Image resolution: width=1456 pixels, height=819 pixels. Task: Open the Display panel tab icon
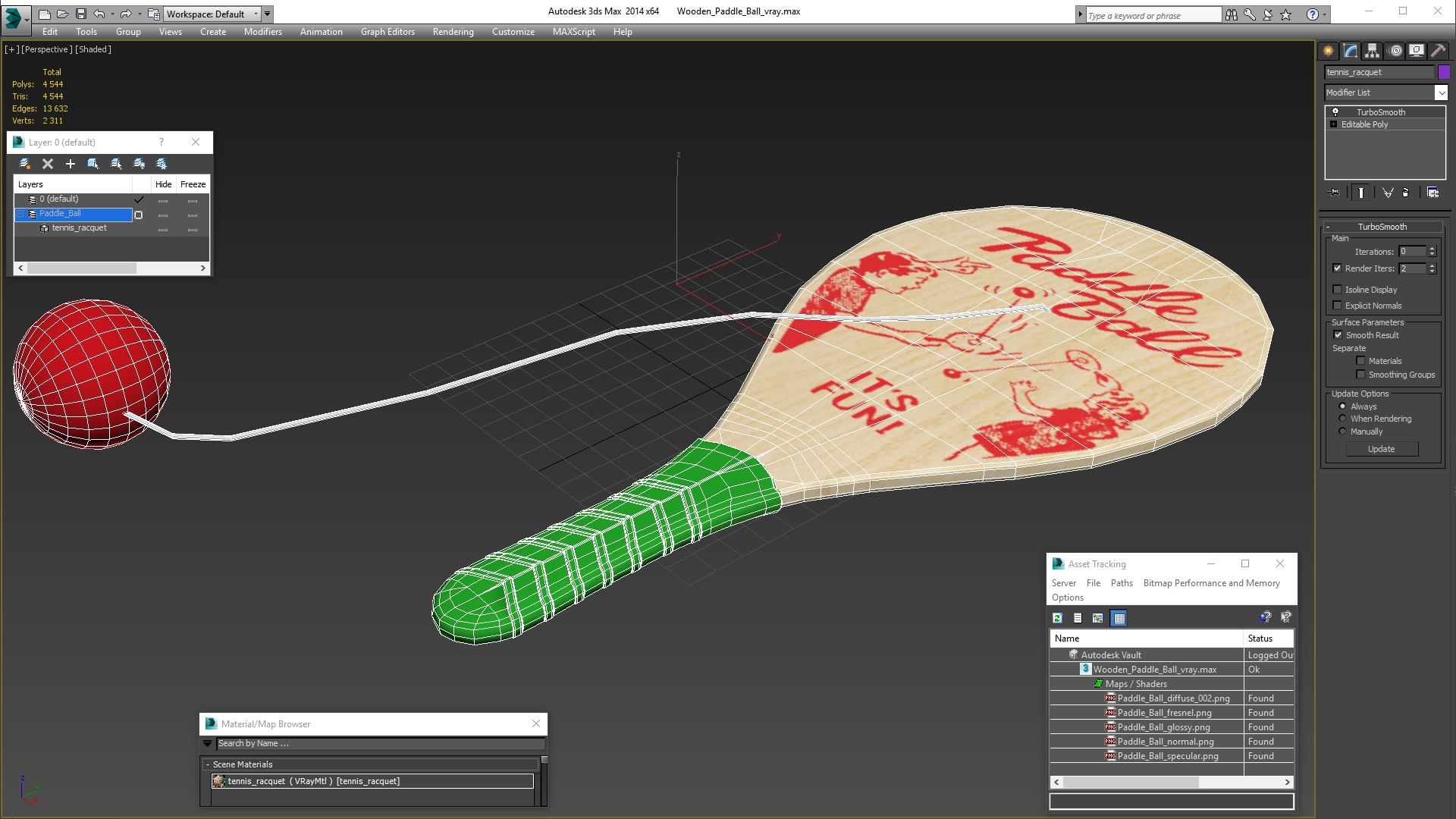(x=1417, y=51)
